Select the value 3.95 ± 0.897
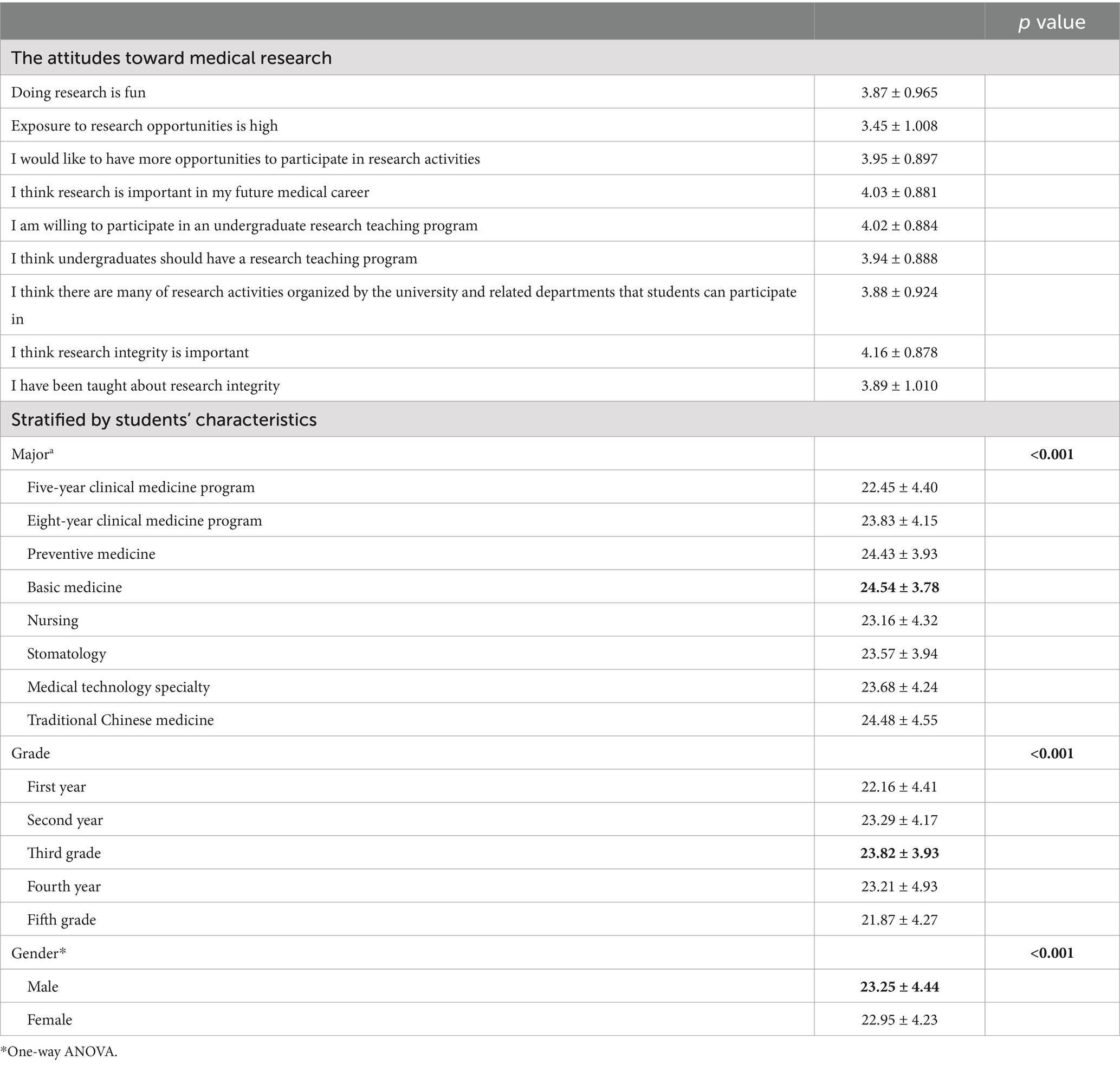Viewport: 1120px width, 1065px height. pos(899,159)
